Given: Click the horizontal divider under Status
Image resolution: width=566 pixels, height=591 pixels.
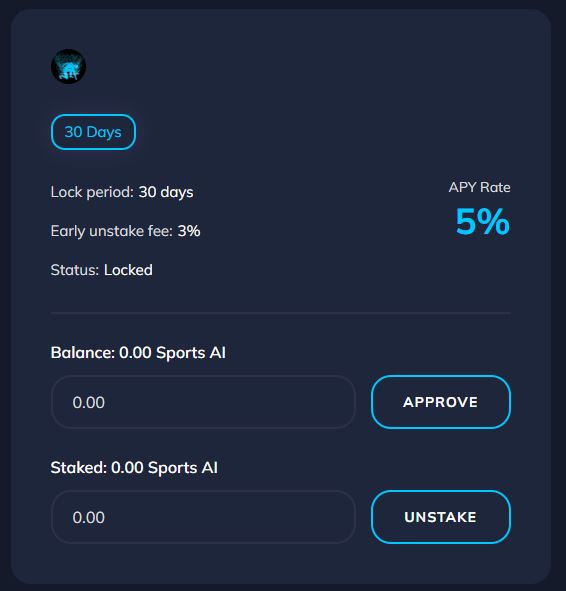Looking at the screenshot, I should [281, 313].
